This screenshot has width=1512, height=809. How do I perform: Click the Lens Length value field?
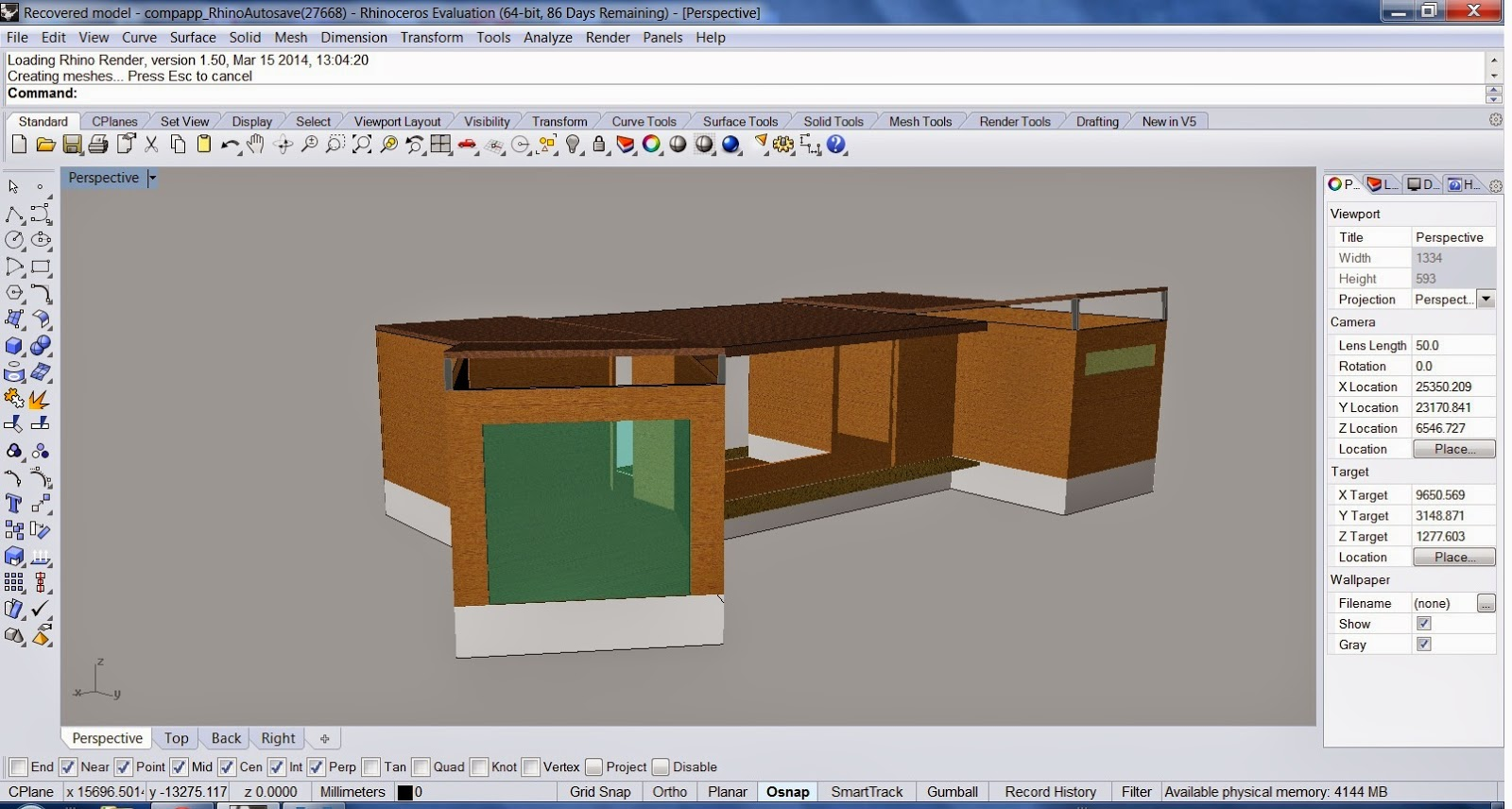1452,345
